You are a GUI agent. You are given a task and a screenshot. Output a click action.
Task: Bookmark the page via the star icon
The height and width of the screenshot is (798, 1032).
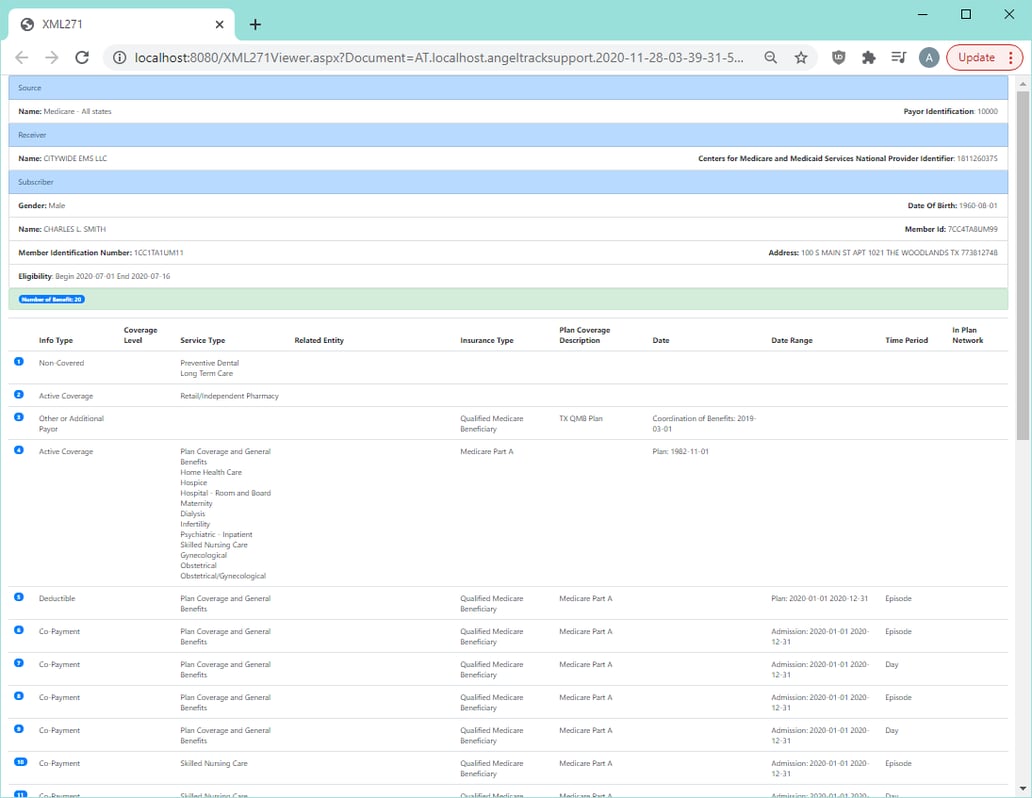(801, 57)
